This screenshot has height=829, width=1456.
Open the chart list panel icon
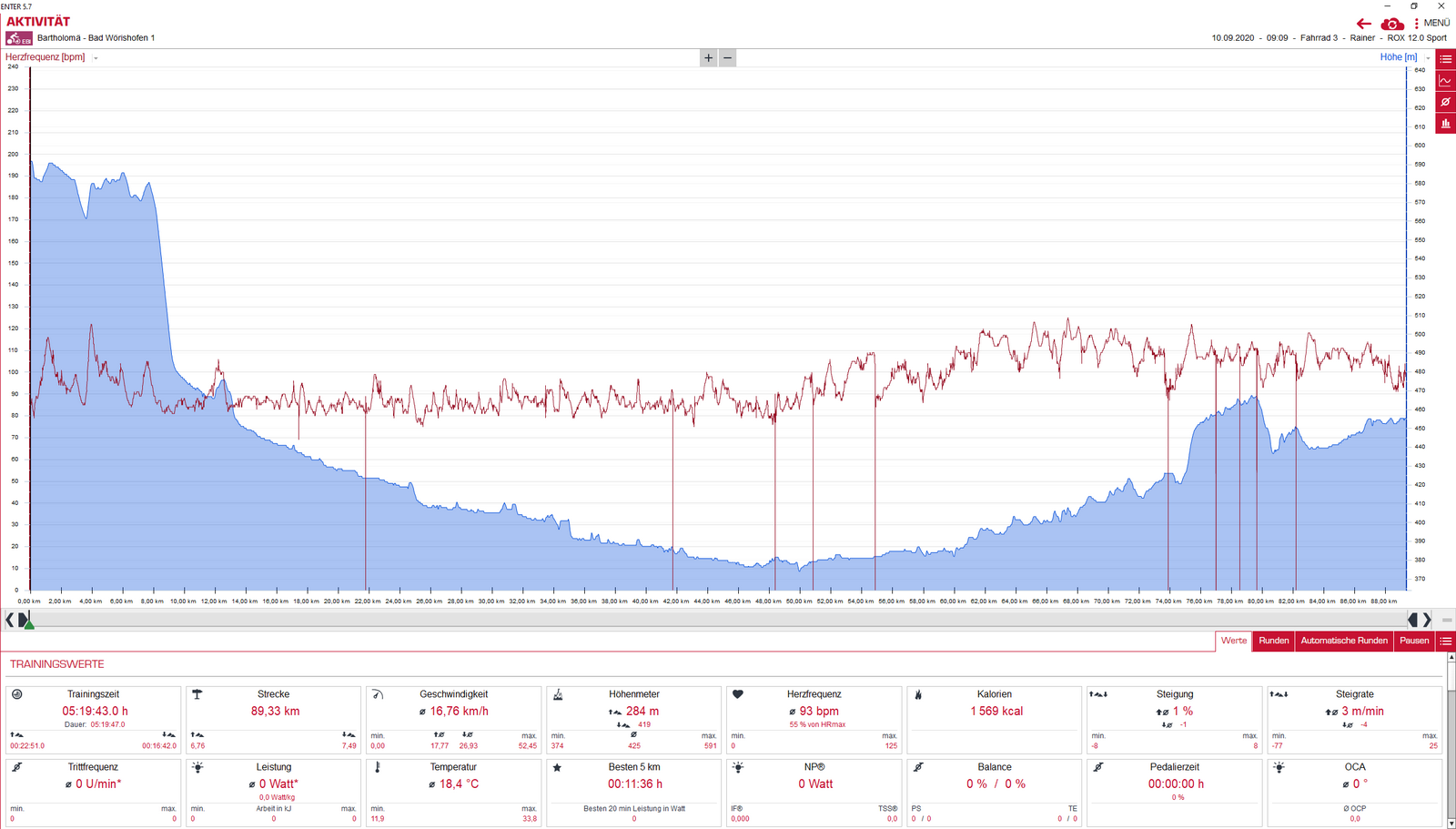click(1445, 58)
